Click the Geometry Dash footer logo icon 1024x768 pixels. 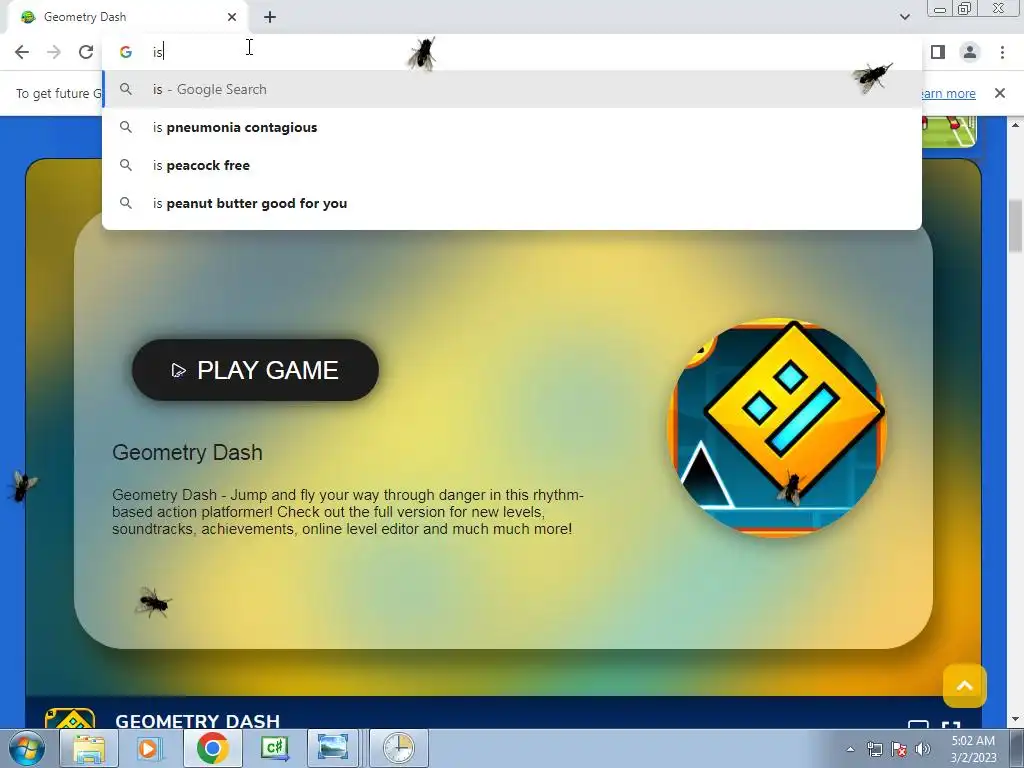coord(70,718)
